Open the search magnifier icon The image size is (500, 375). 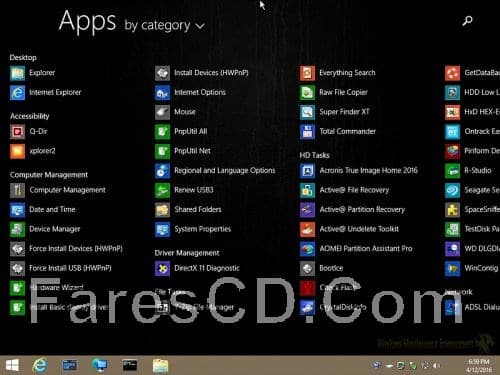click(x=467, y=21)
